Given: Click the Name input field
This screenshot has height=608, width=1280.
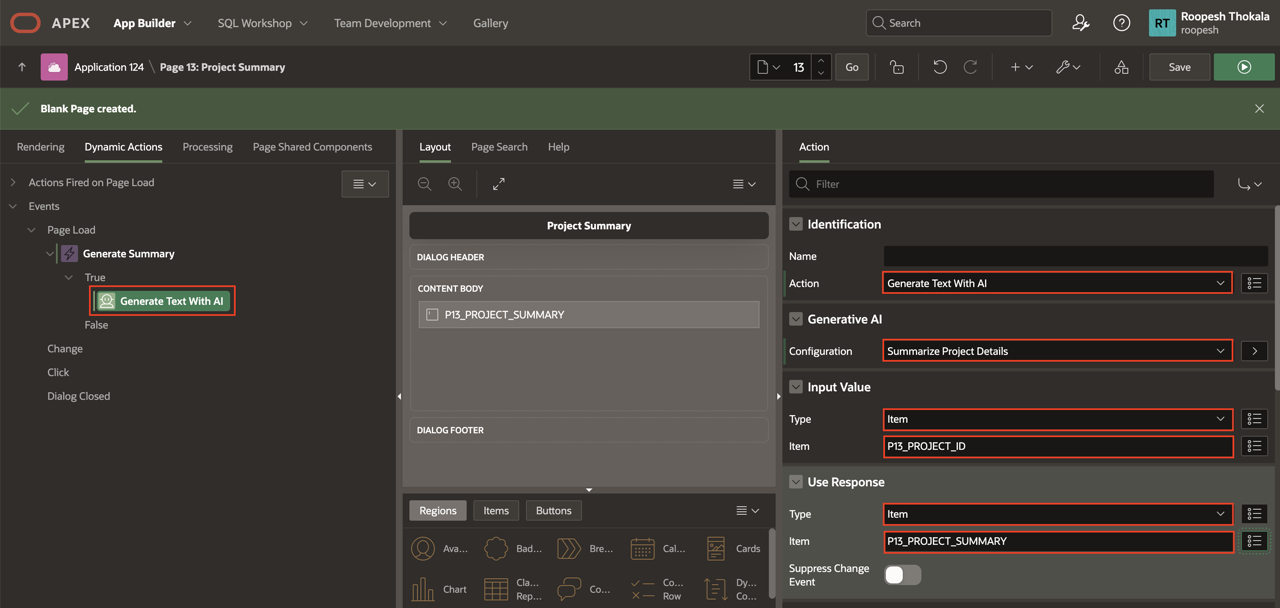Looking at the screenshot, I should point(1075,256).
